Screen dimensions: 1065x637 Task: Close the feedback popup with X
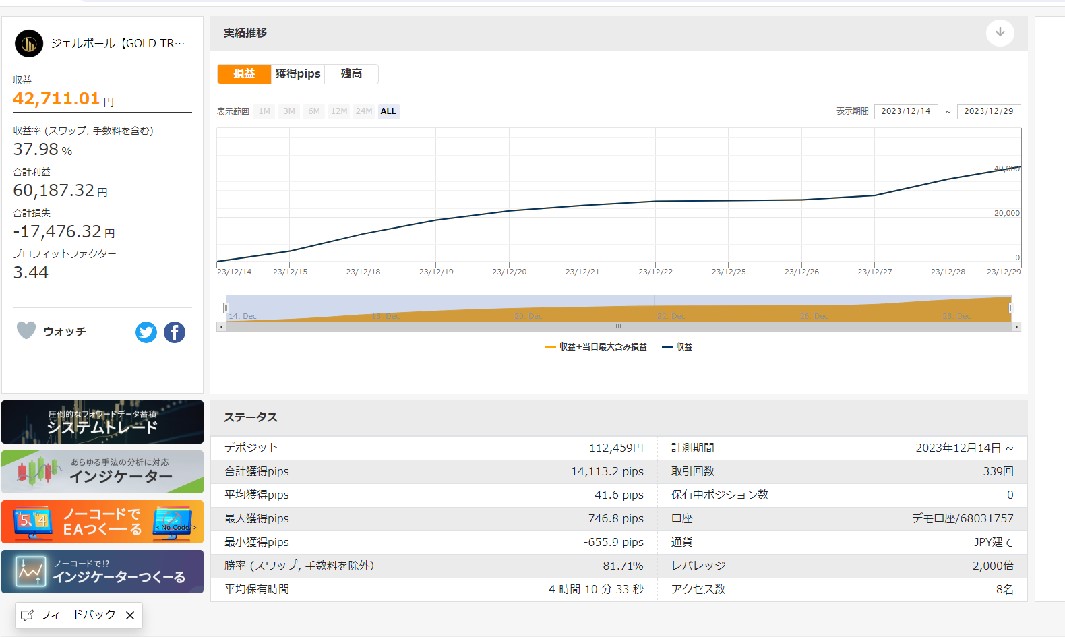pos(130,615)
